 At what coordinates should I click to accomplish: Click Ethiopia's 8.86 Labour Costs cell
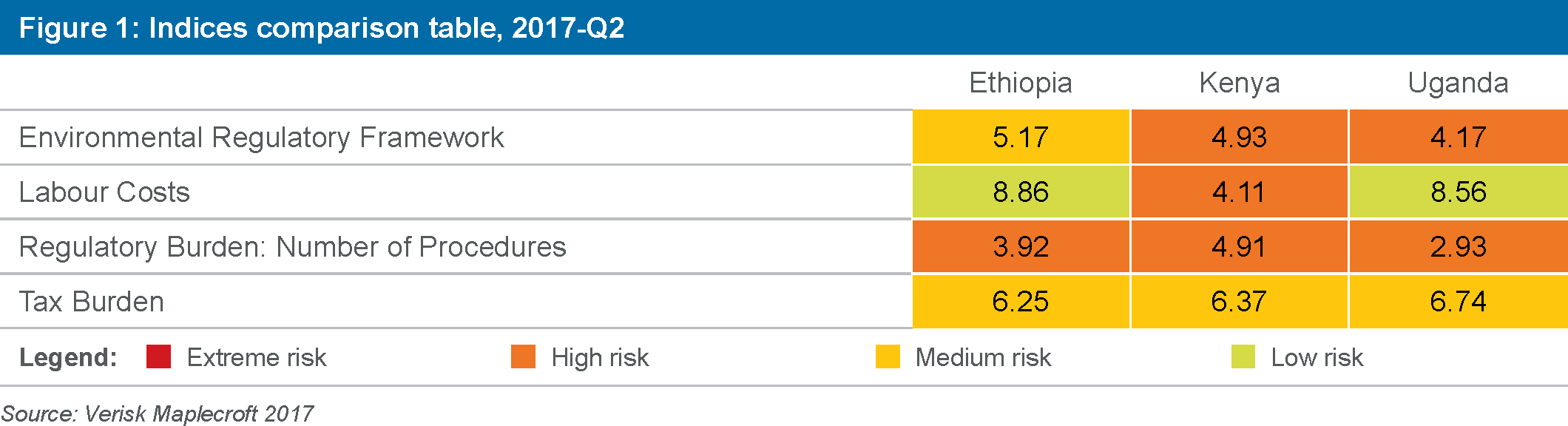1021,192
